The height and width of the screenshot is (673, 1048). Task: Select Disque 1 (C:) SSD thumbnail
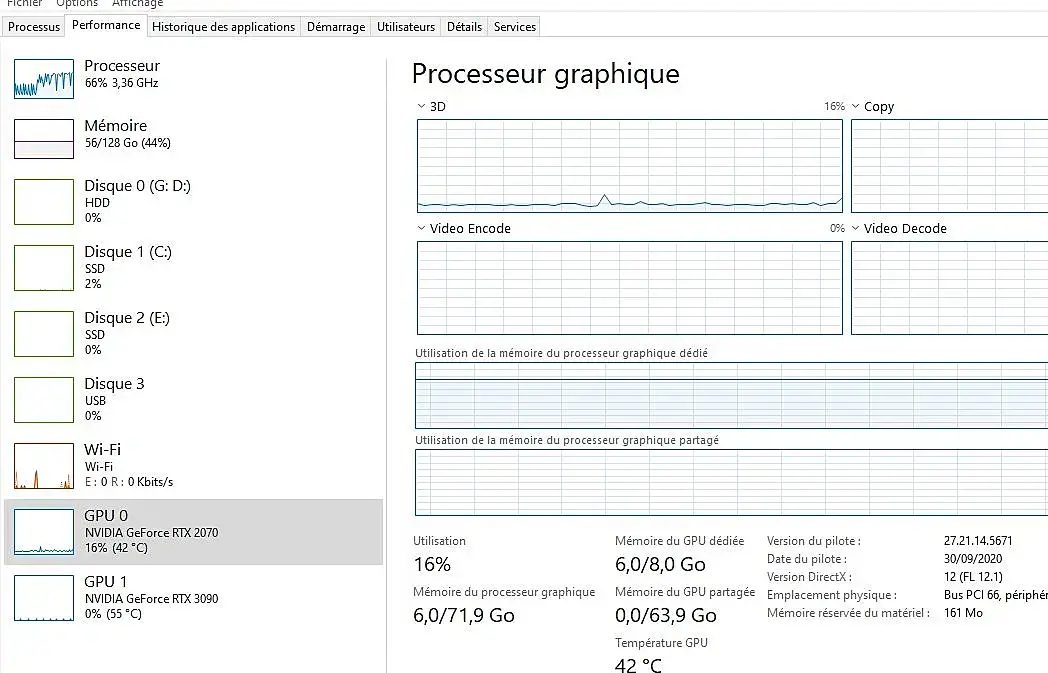[44, 267]
